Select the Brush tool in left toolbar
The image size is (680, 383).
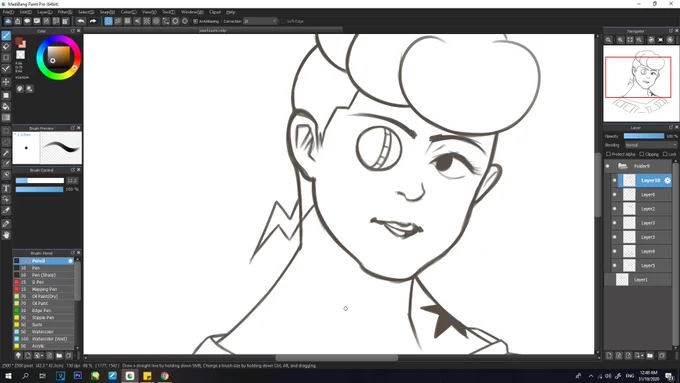(6, 36)
